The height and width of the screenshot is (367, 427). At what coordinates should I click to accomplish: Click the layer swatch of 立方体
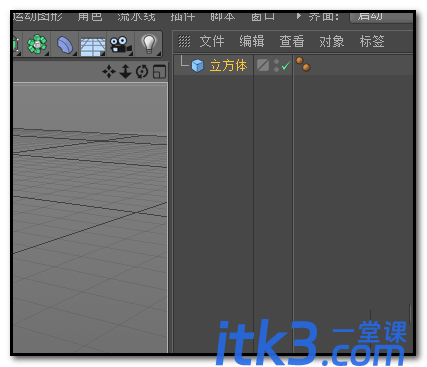pyautogui.click(x=263, y=65)
